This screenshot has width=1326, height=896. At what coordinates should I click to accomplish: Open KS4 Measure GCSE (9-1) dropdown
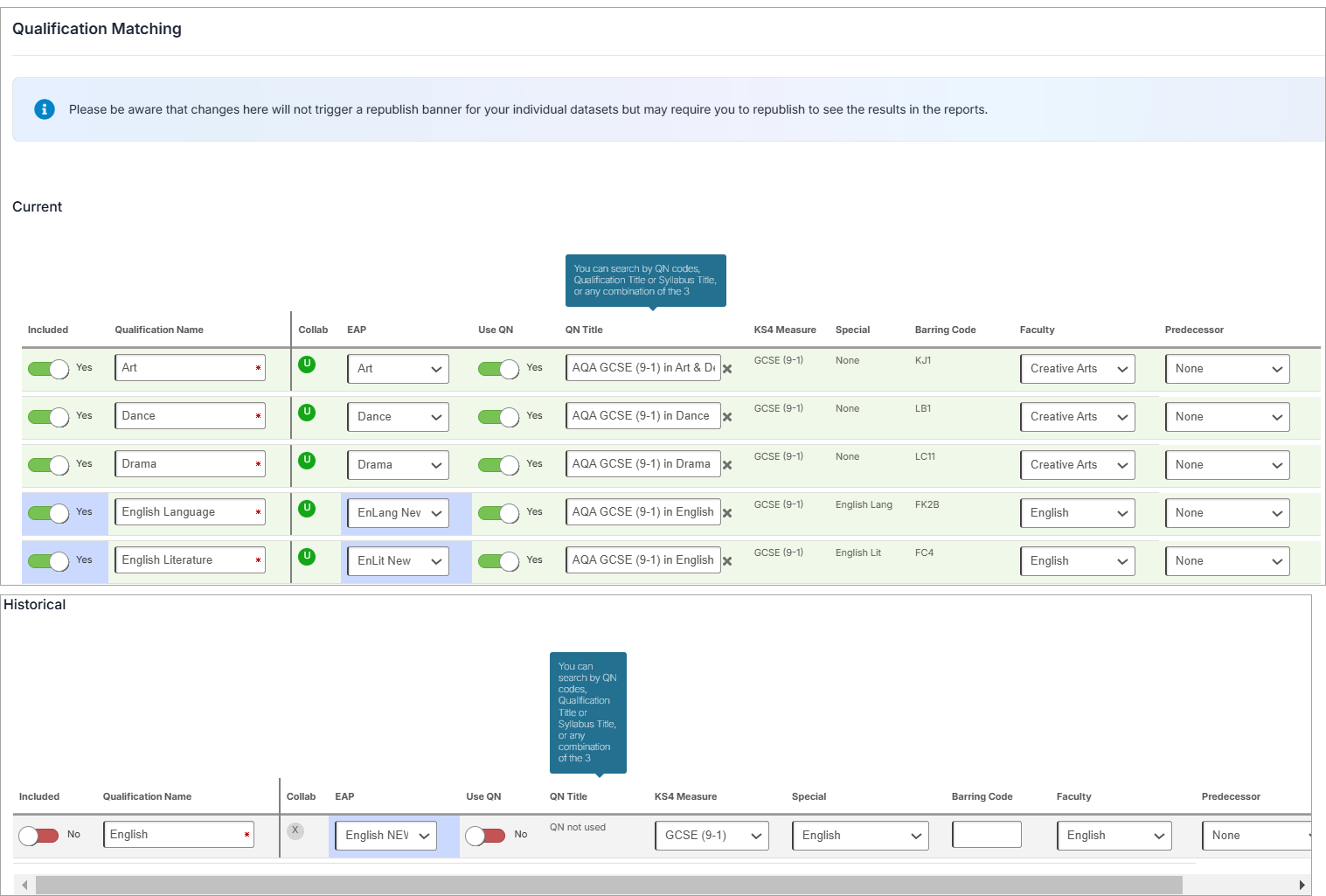(x=712, y=836)
